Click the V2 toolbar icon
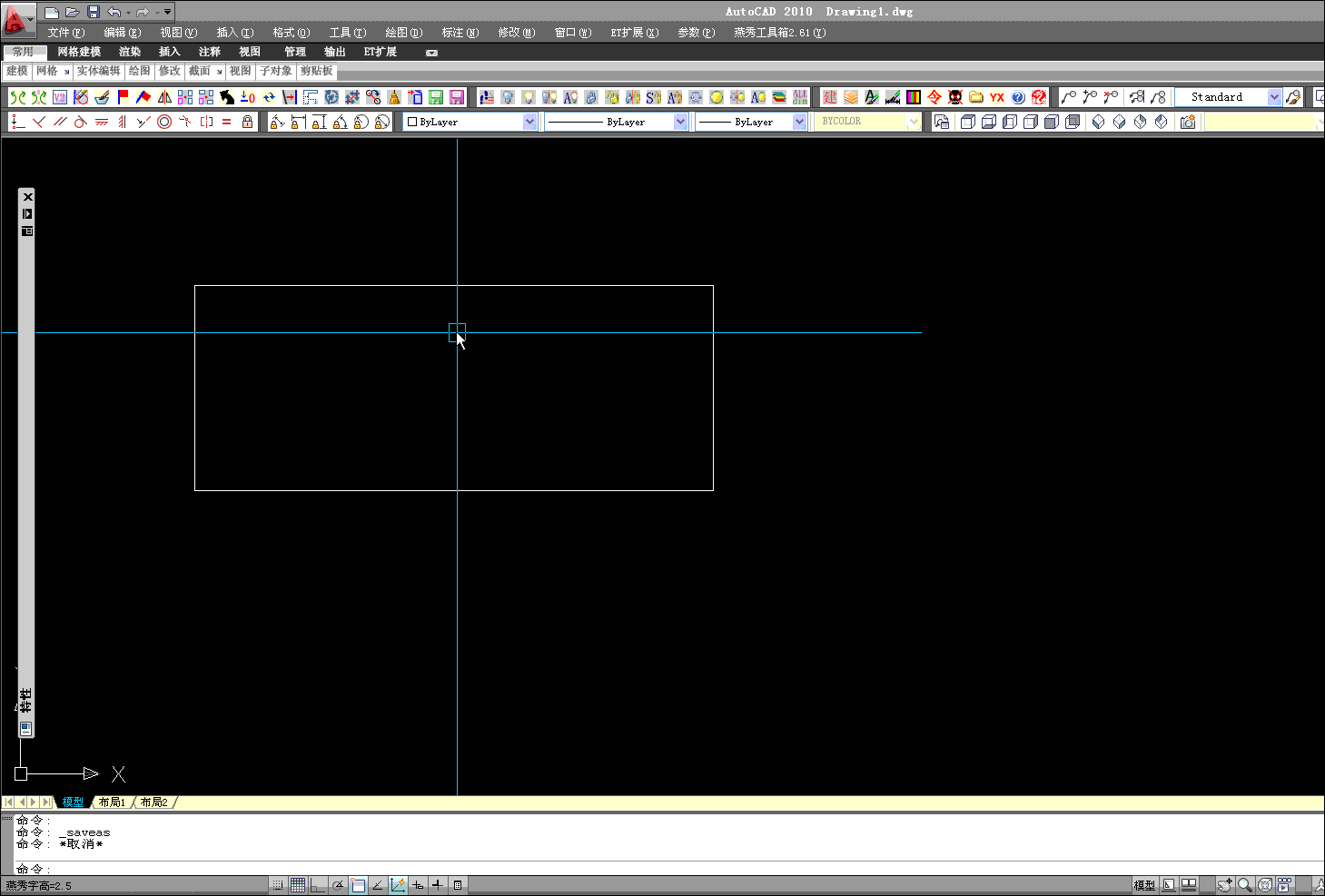The width and height of the screenshot is (1325, 896). tap(60, 97)
